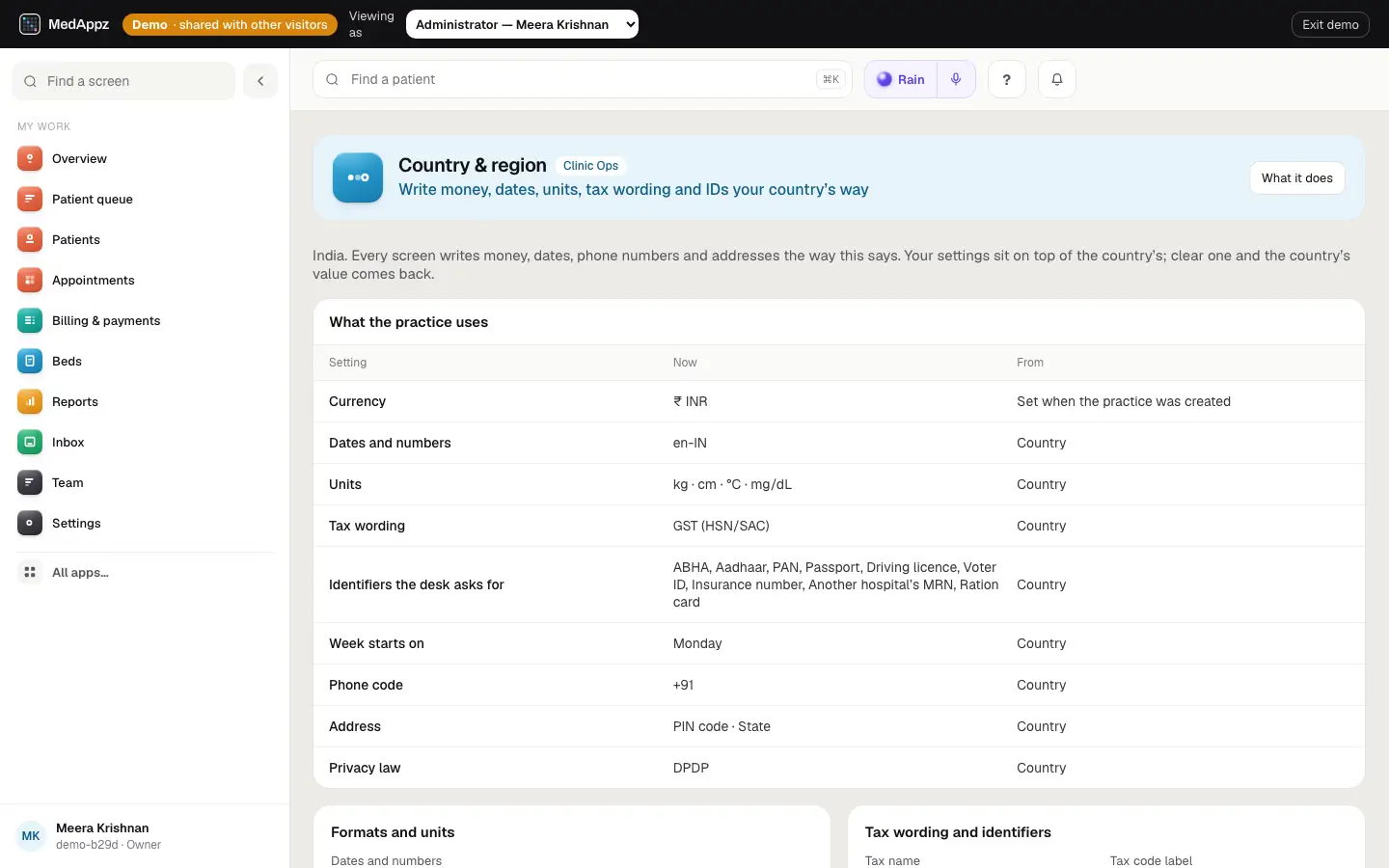Viewport: 1389px width, 868px height.
Task: Click the 'Monday' week start value
Action: click(697, 644)
